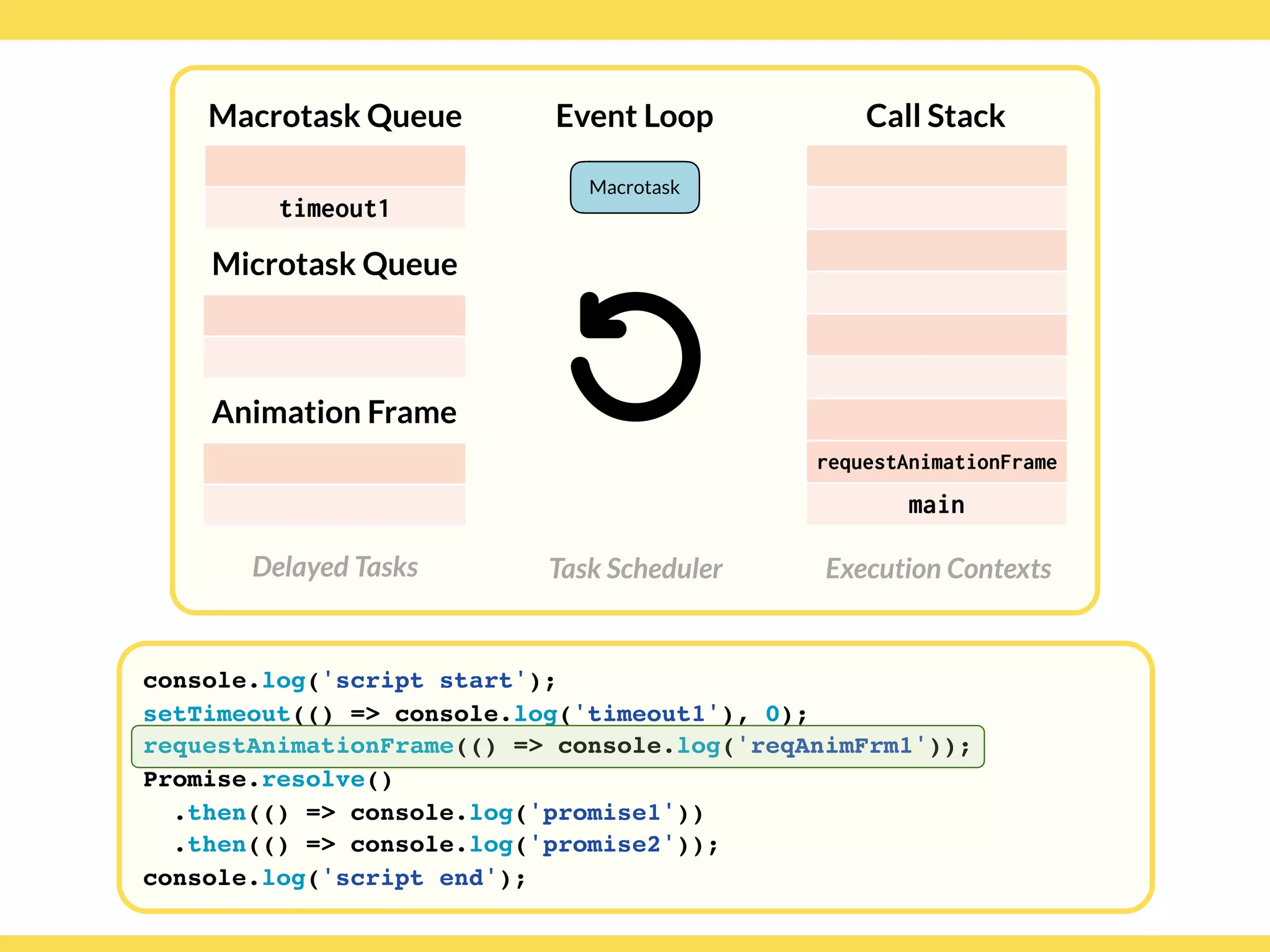Click the Delayed Tasks caption
1270x952 pixels.
(335, 567)
